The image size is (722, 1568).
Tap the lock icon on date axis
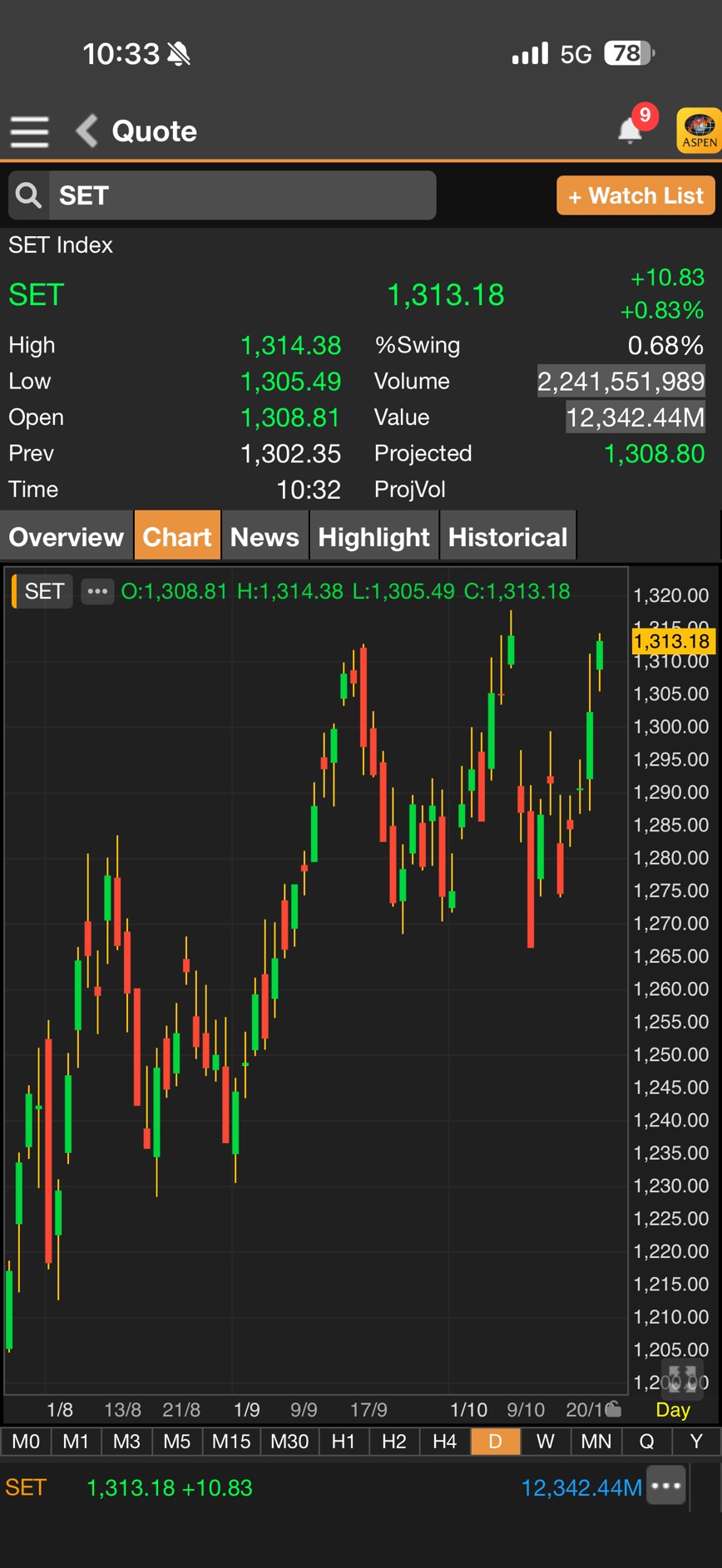click(613, 1408)
